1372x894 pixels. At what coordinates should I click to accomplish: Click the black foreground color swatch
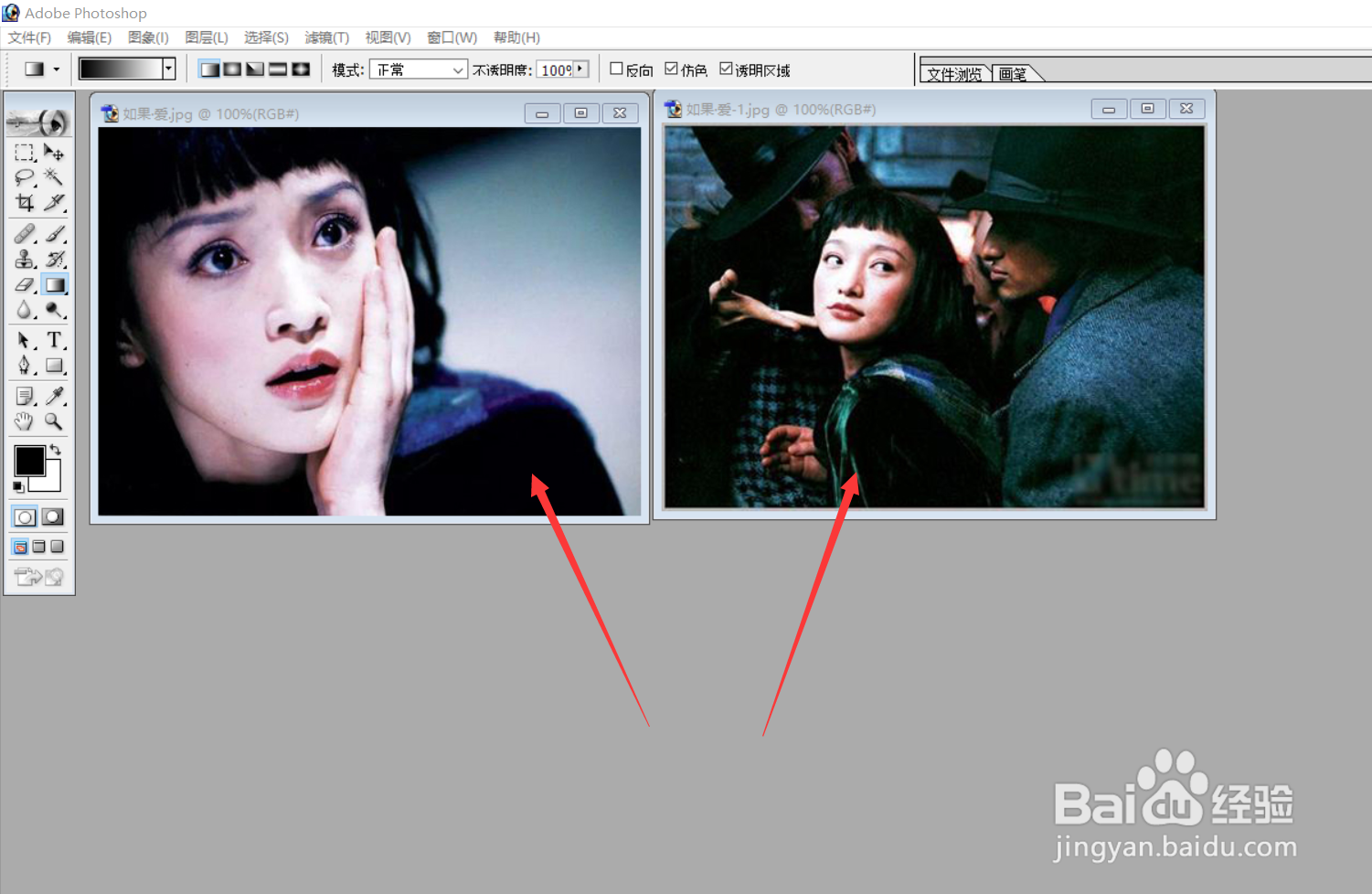[x=29, y=461]
